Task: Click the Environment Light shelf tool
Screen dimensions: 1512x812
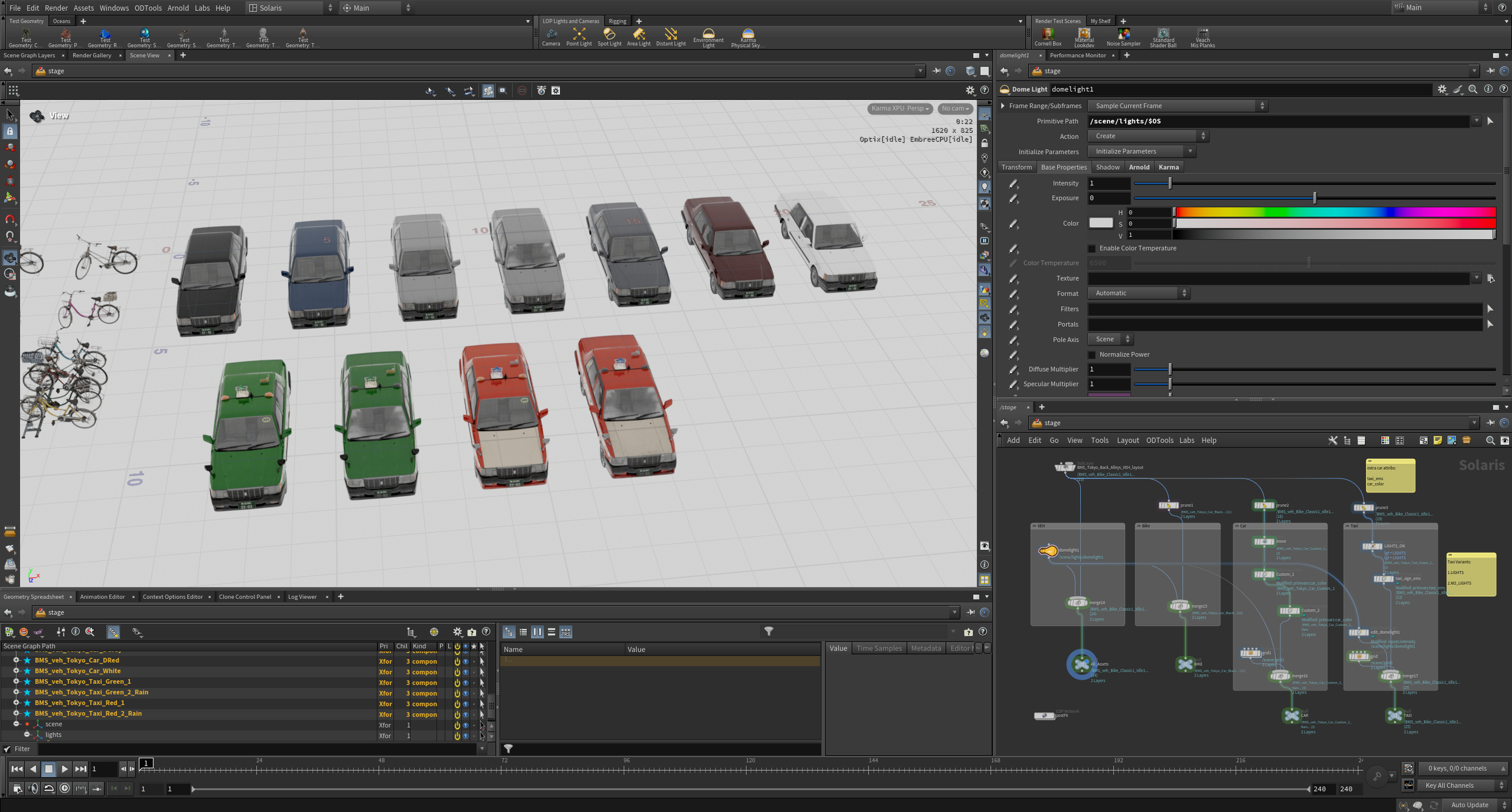Action: 708,37
